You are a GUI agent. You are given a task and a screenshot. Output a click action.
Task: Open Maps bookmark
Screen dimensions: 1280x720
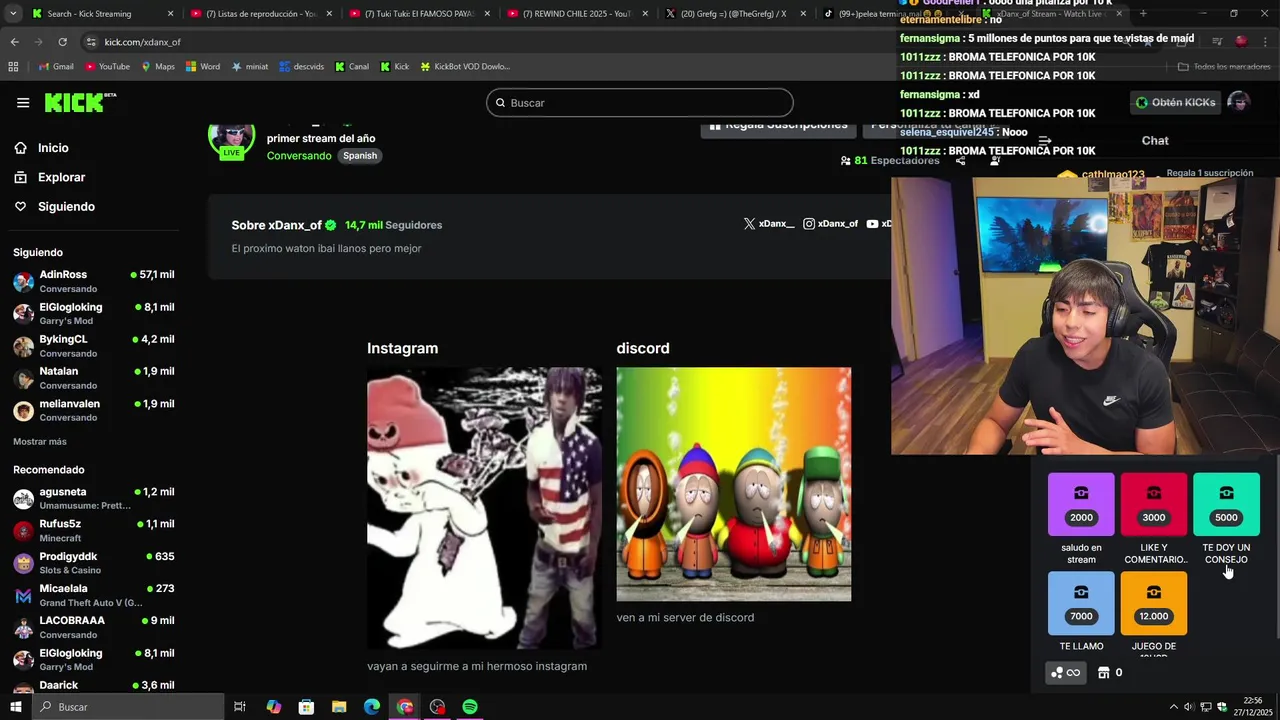point(158,67)
